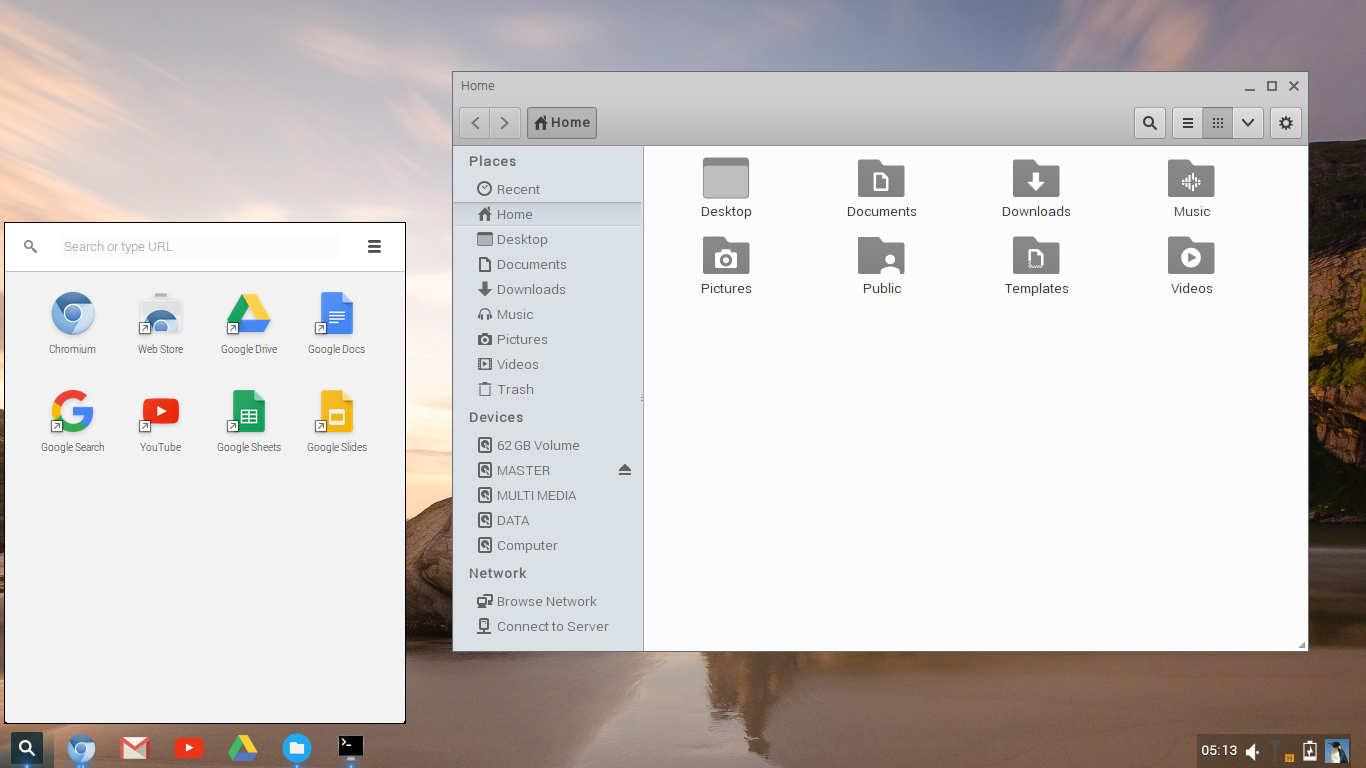The image size is (1366, 768).
Task: Open Google Drive from the shelf
Action: point(243,748)
